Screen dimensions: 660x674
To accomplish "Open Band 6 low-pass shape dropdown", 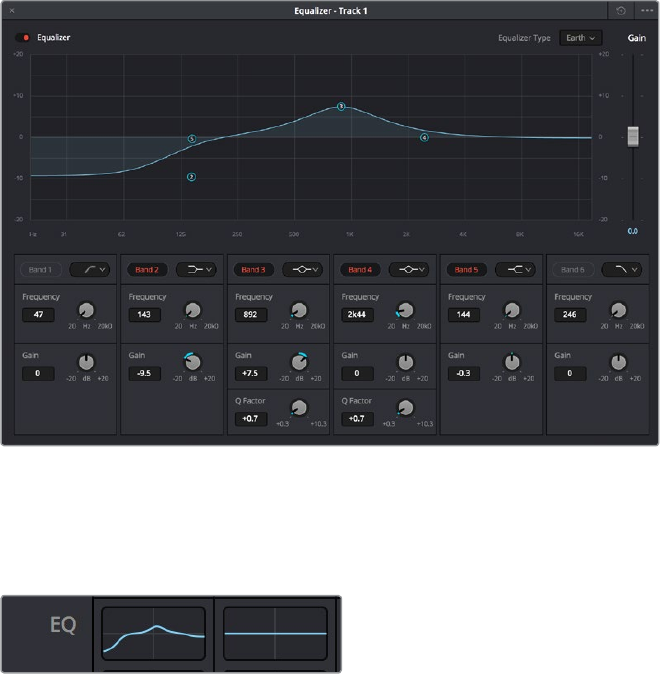I will 621,270.
